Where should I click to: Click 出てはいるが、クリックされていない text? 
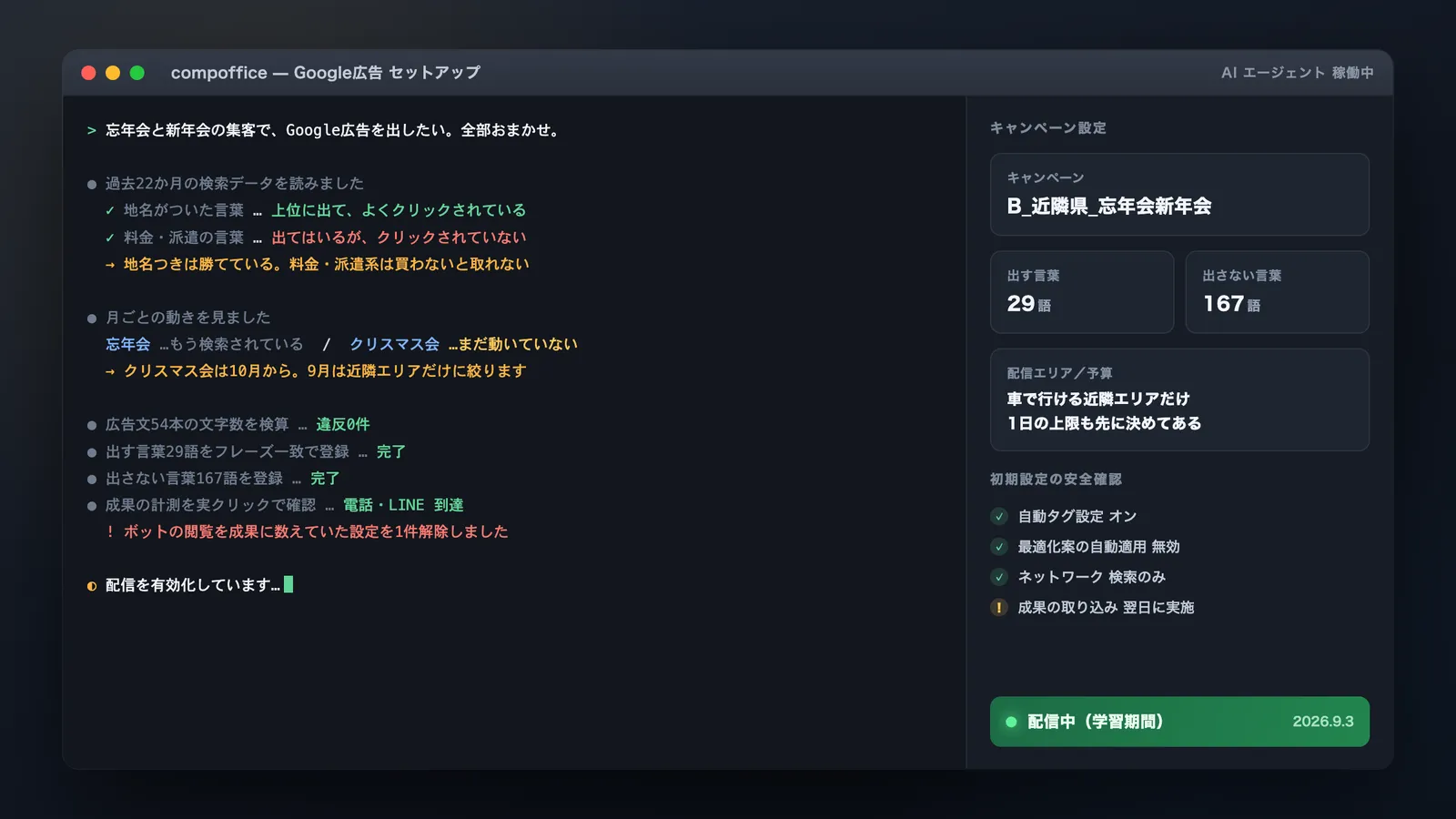click(x=399, y=238)
